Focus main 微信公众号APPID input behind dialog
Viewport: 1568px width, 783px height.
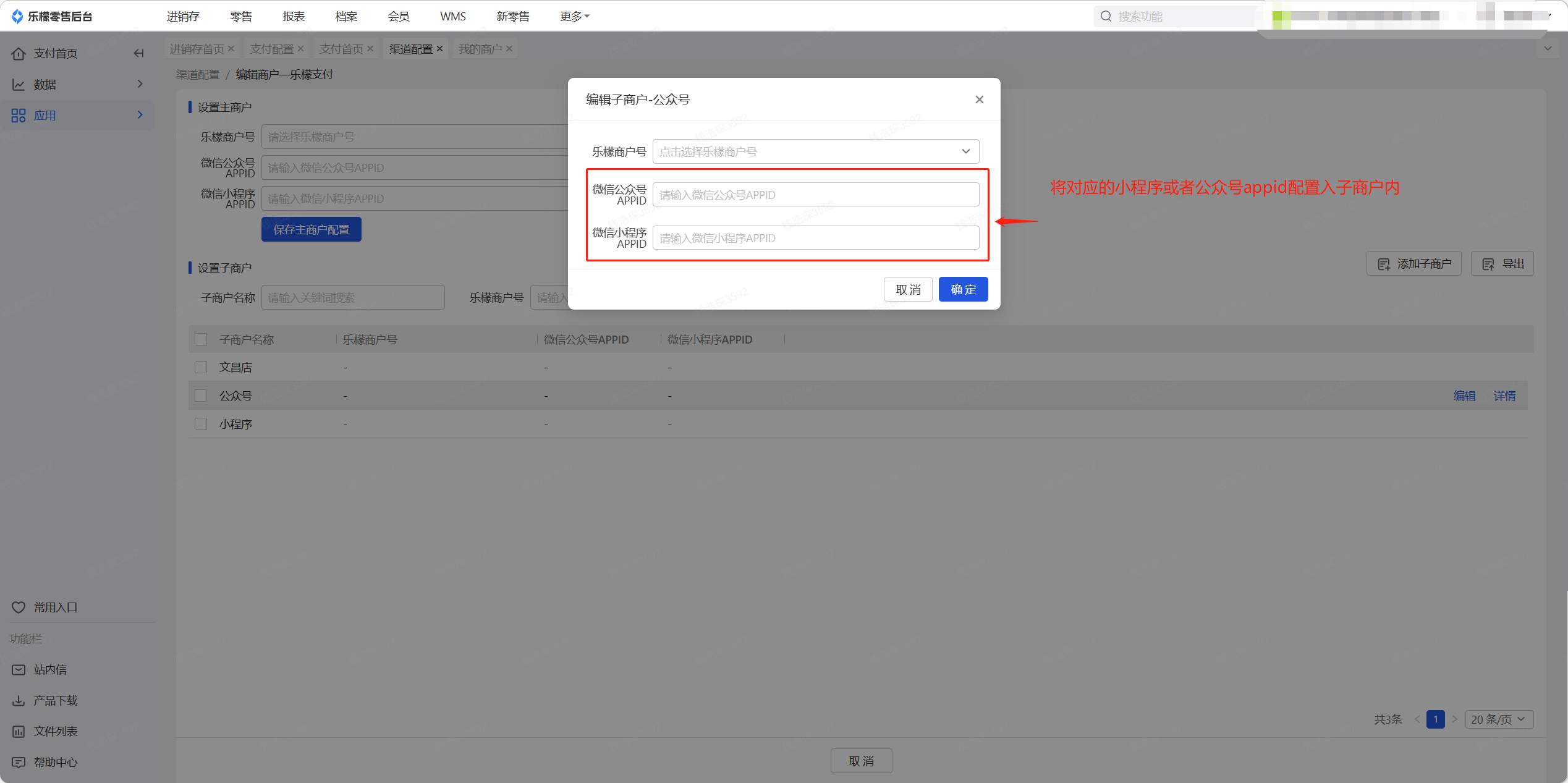click(x=415, y=167)
